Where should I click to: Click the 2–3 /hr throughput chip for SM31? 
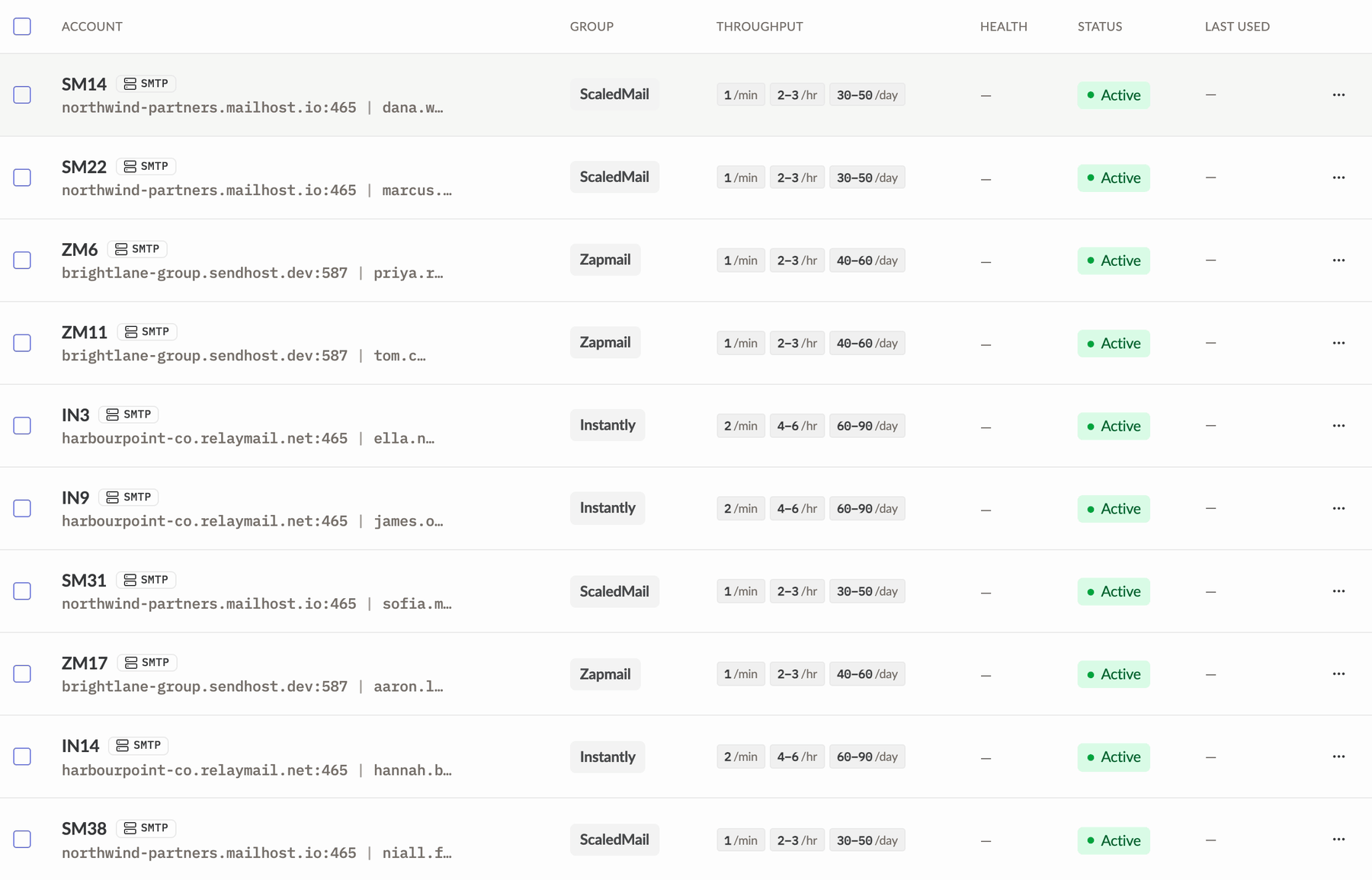[797, 591]
